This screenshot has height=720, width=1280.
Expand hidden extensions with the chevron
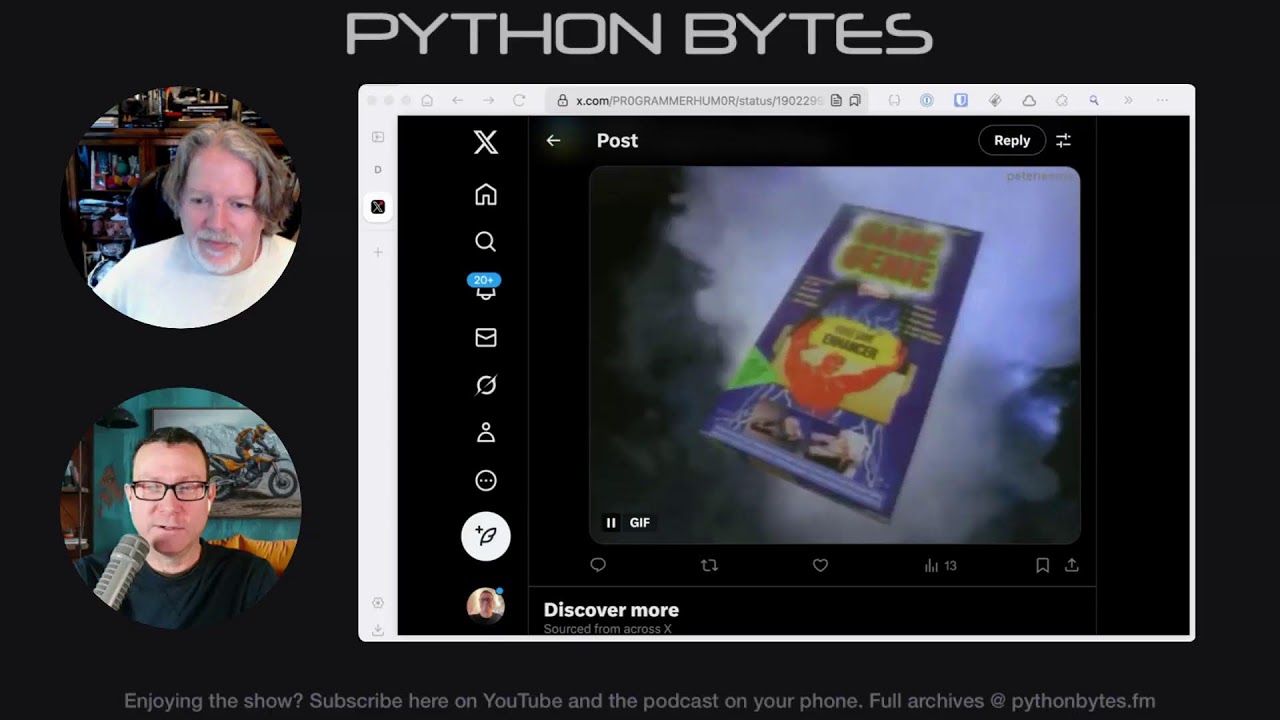[1128, 100]
